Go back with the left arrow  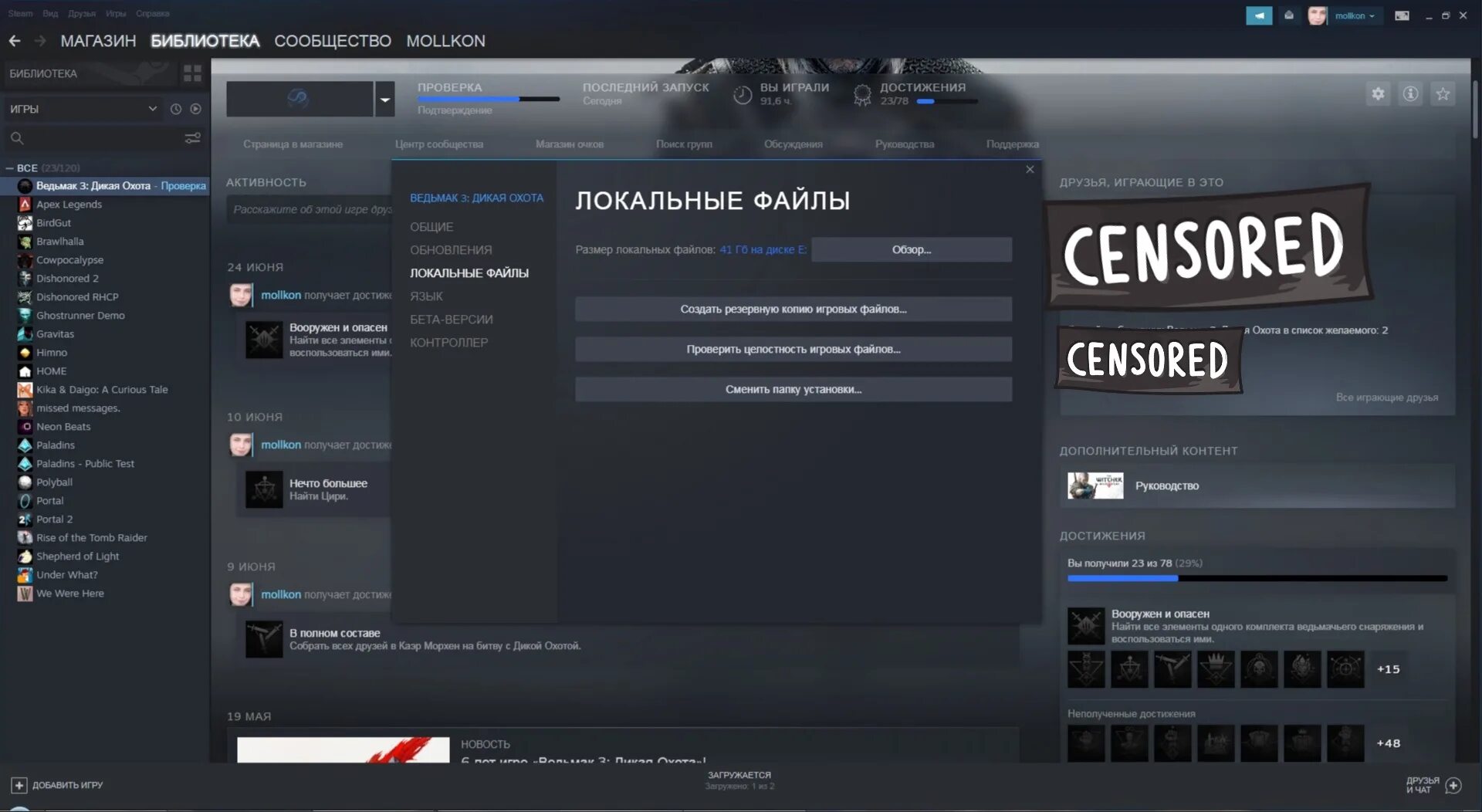click(x=15, y=41)
